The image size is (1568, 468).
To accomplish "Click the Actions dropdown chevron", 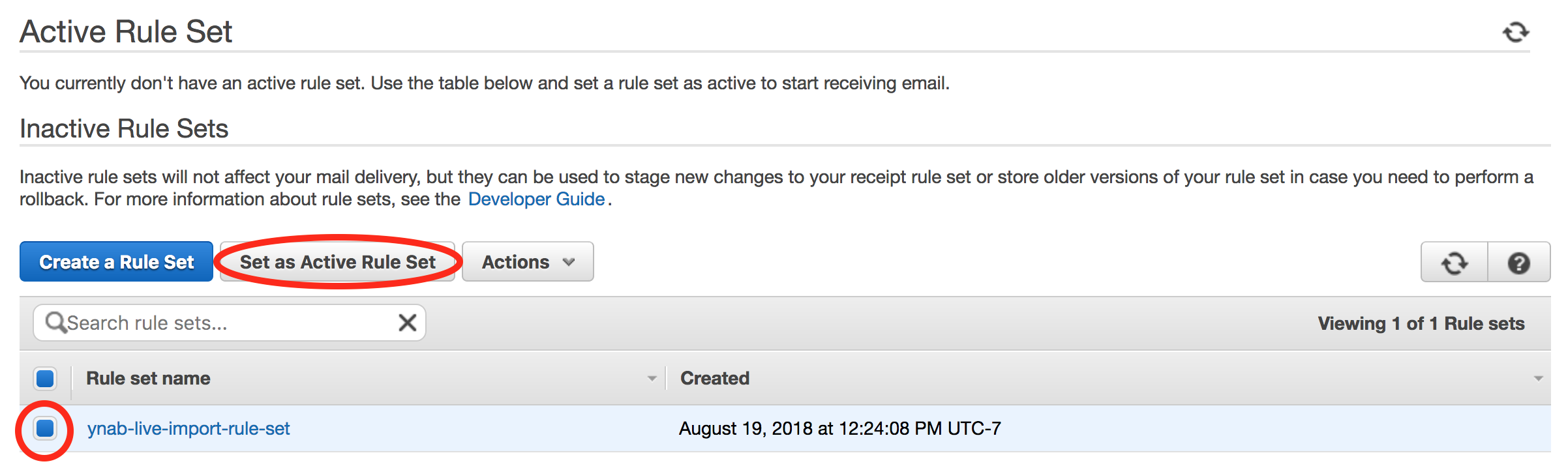I will pyautogui.click(x=569, y=262).
